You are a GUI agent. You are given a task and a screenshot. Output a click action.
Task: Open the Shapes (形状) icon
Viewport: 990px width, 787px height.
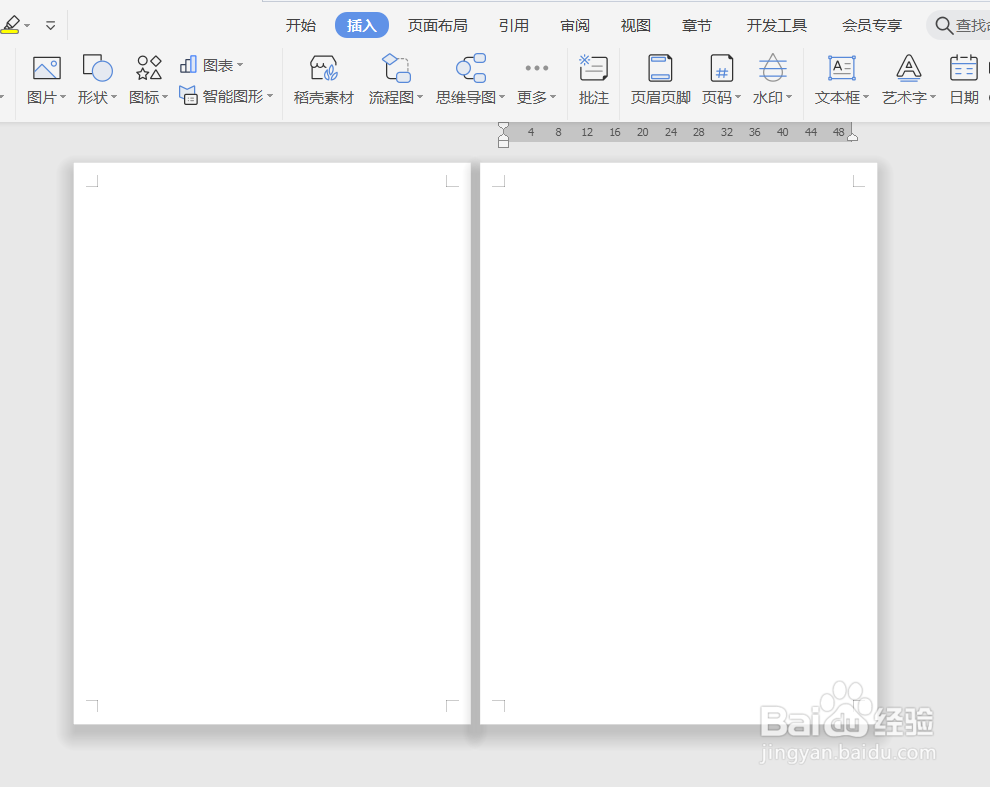pyautogui.click(x=97, y=68)
